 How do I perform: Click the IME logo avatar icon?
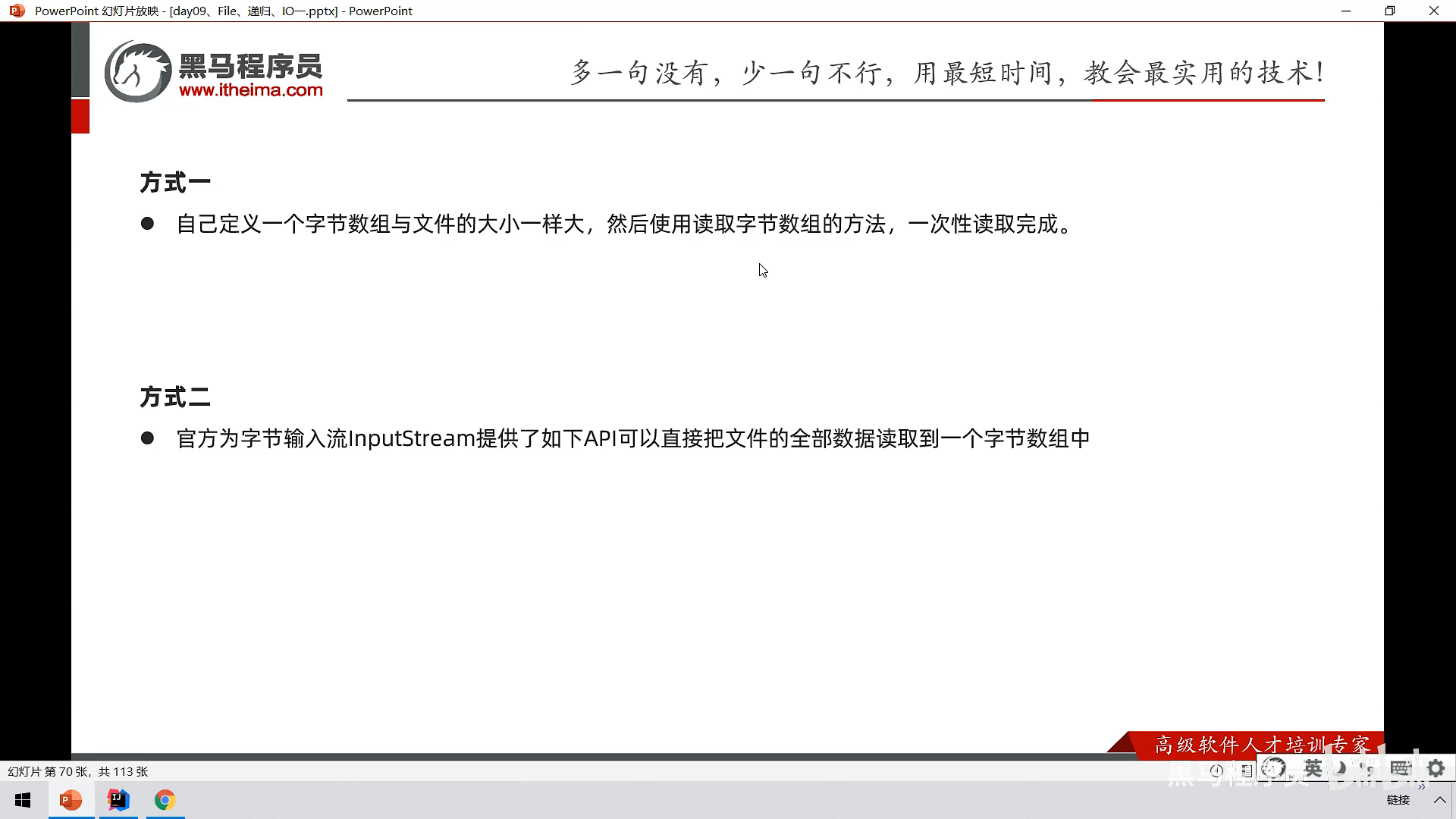pos(1275,769)
